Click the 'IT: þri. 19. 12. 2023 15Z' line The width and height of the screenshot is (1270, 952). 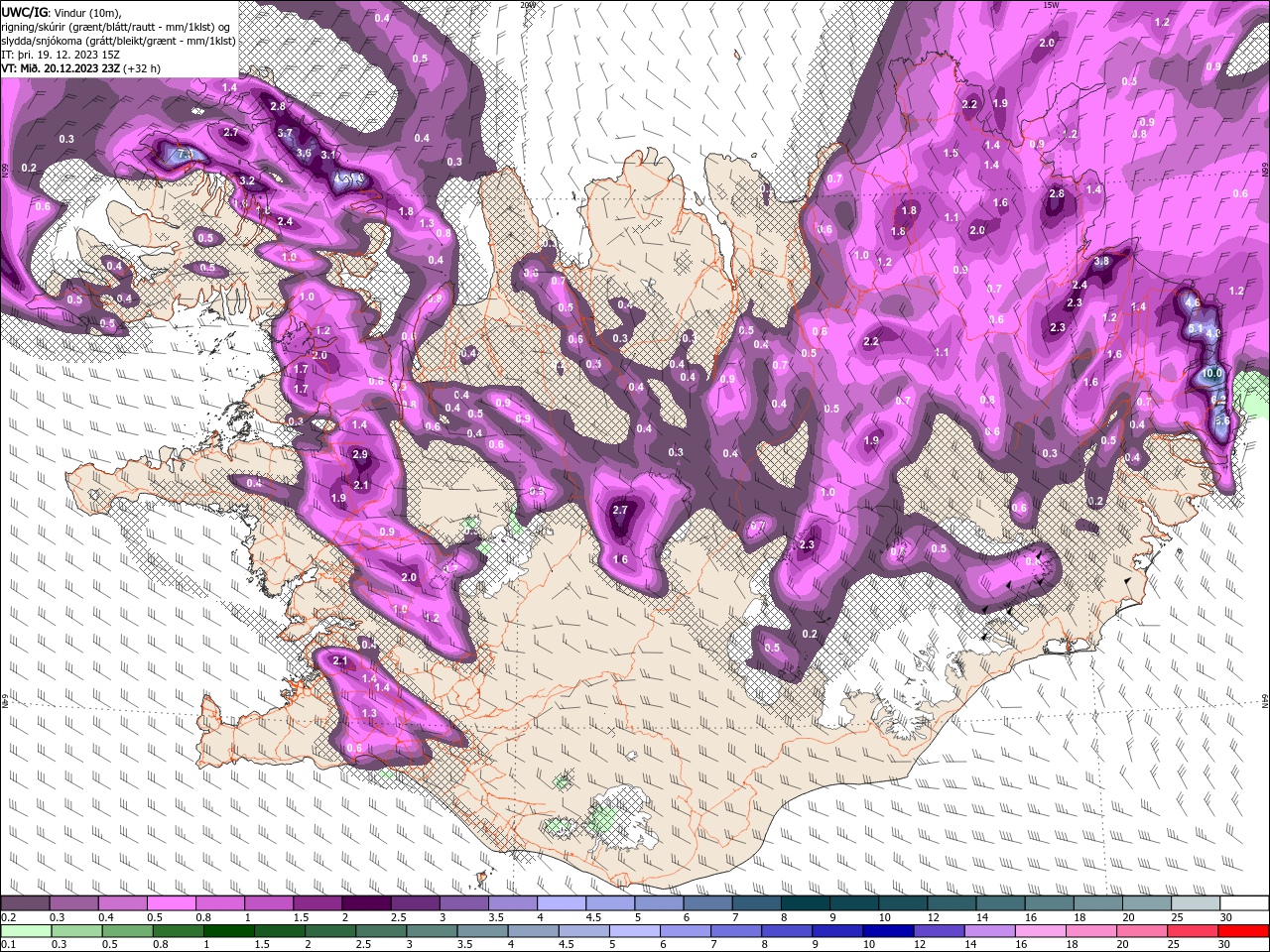(x=59, y=55)
